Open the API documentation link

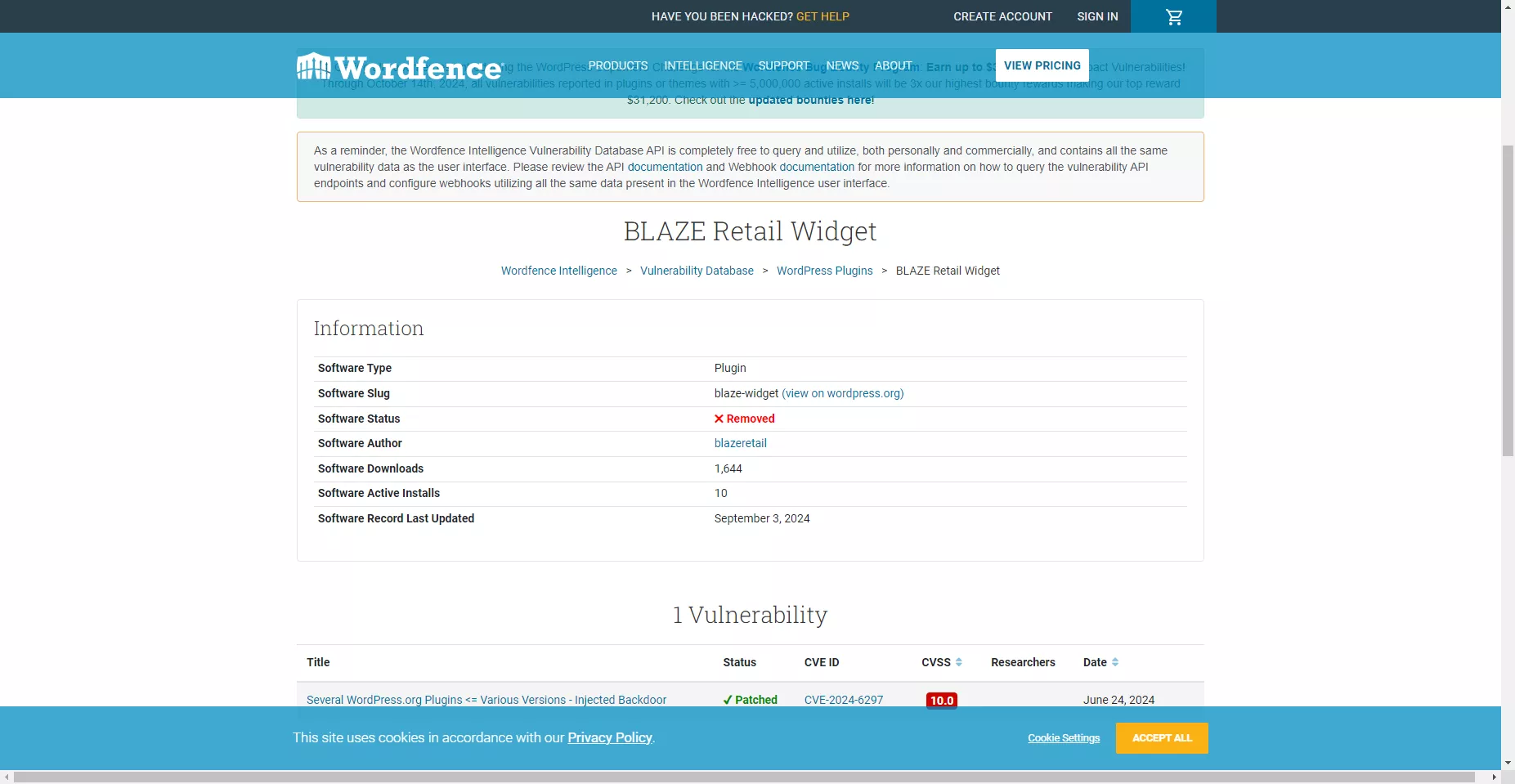pos(665,167)
